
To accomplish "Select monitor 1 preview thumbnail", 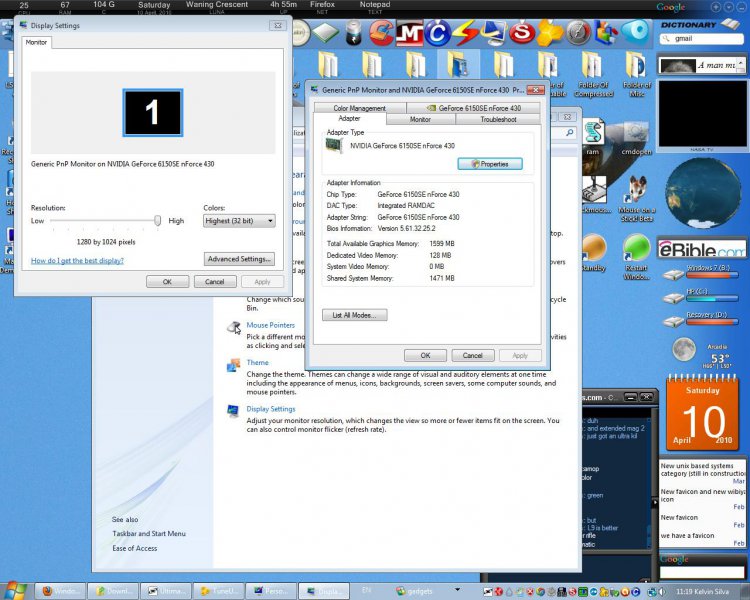I will point(153,112).
